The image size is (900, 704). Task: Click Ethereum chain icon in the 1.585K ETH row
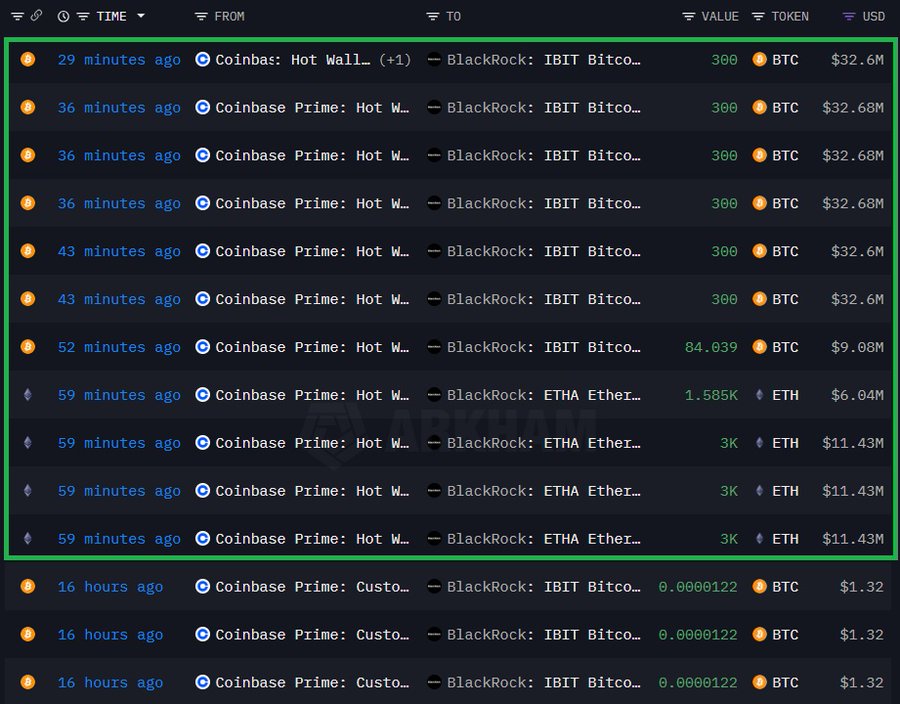[x=28, y=395]
